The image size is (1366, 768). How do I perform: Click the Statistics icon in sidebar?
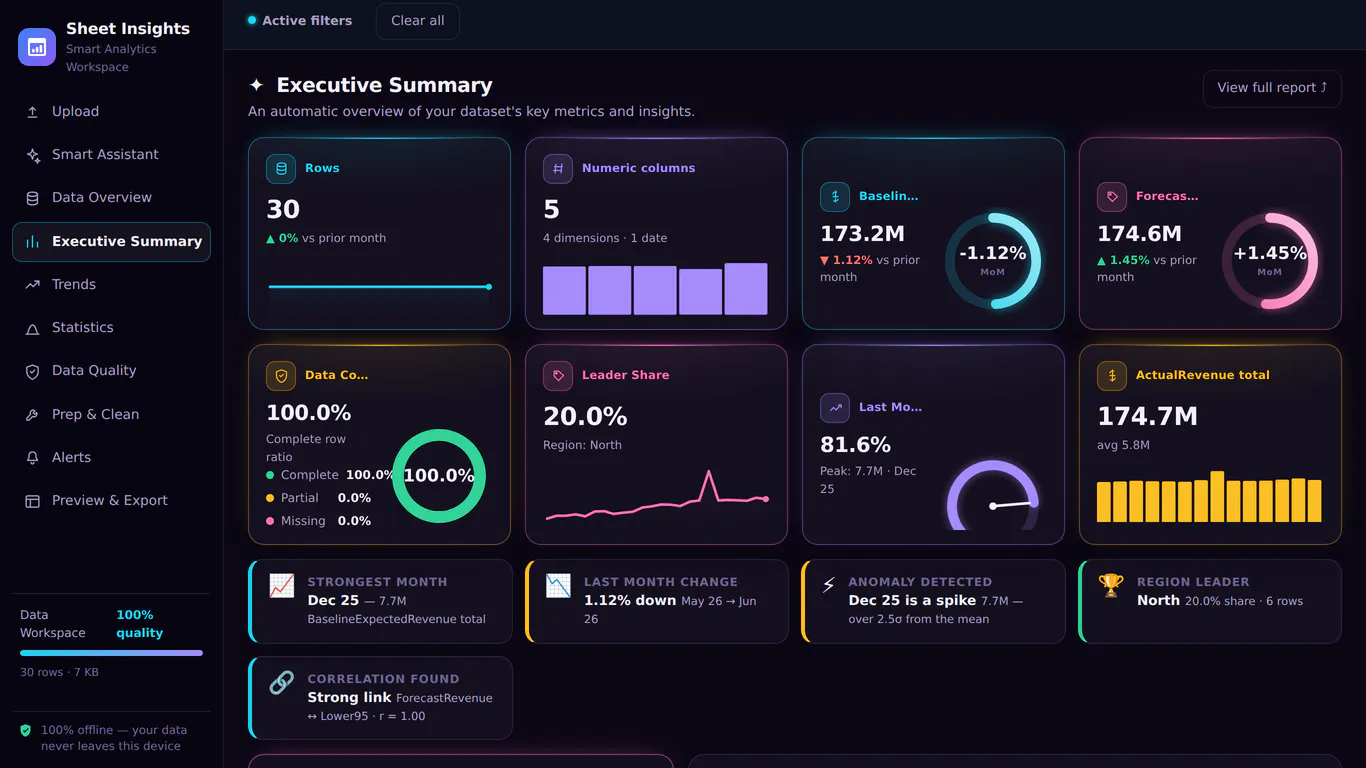[x=33, y=328]
